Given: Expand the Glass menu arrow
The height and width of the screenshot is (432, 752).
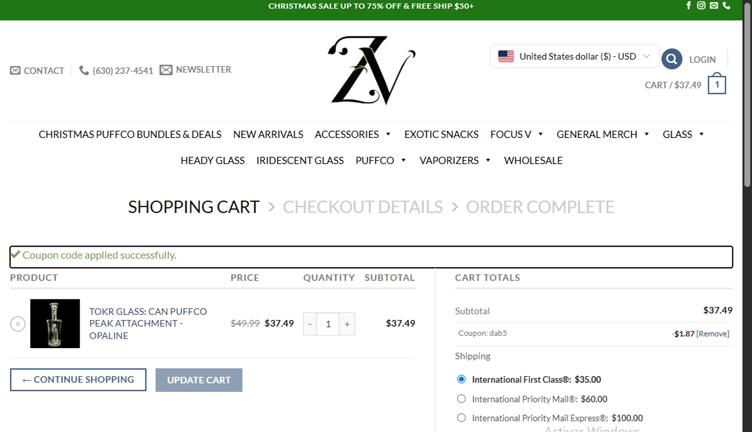Looking at the screenshot, I should pos(701,134).
